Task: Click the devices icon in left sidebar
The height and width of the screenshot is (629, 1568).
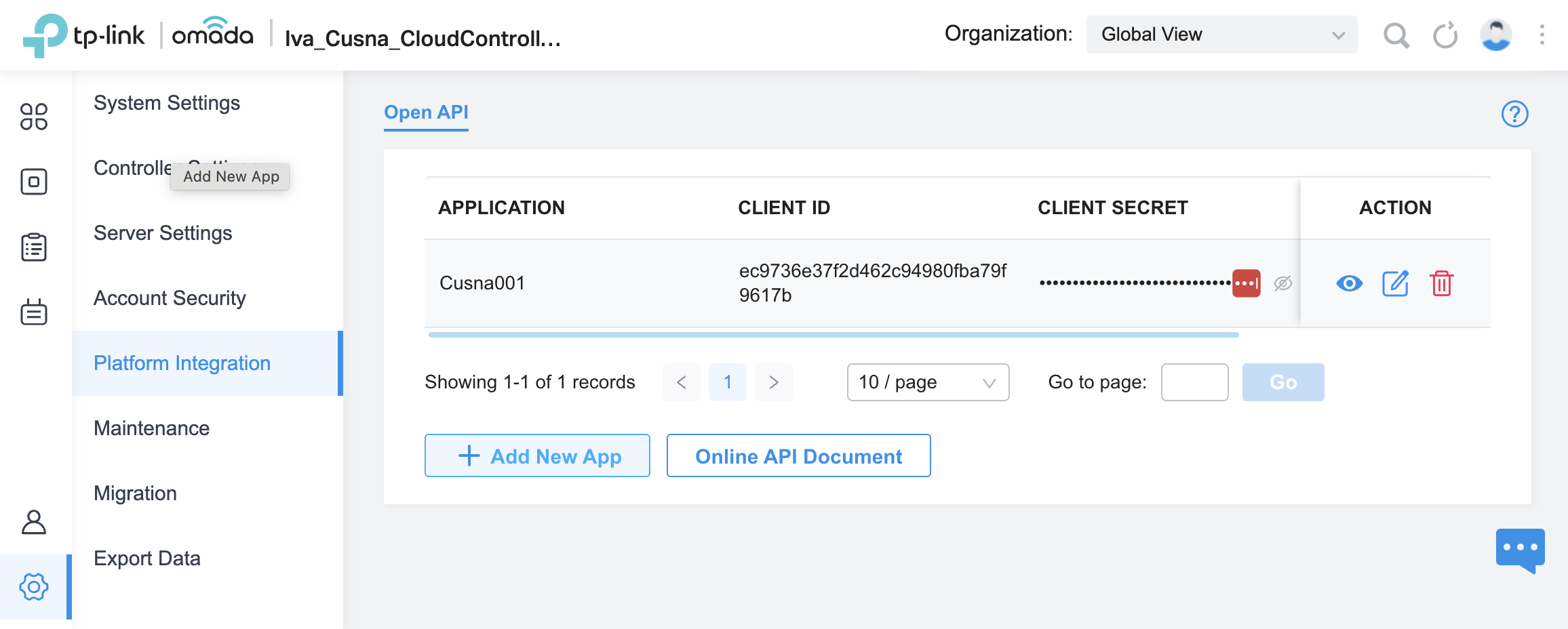Action: pyautogui.click(x=34, y=182)
